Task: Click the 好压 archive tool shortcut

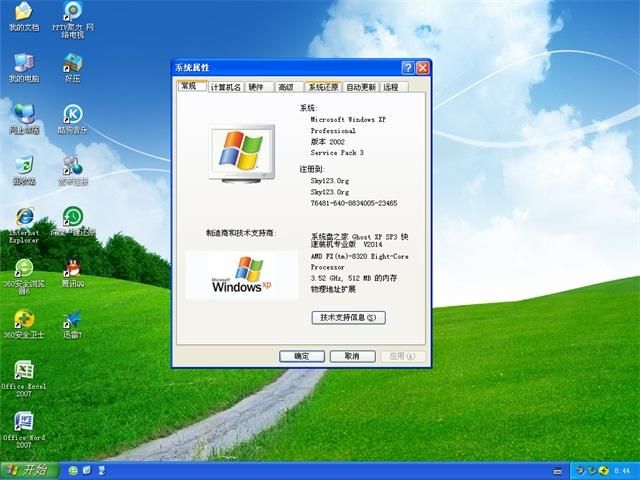Action: (73, 68)
